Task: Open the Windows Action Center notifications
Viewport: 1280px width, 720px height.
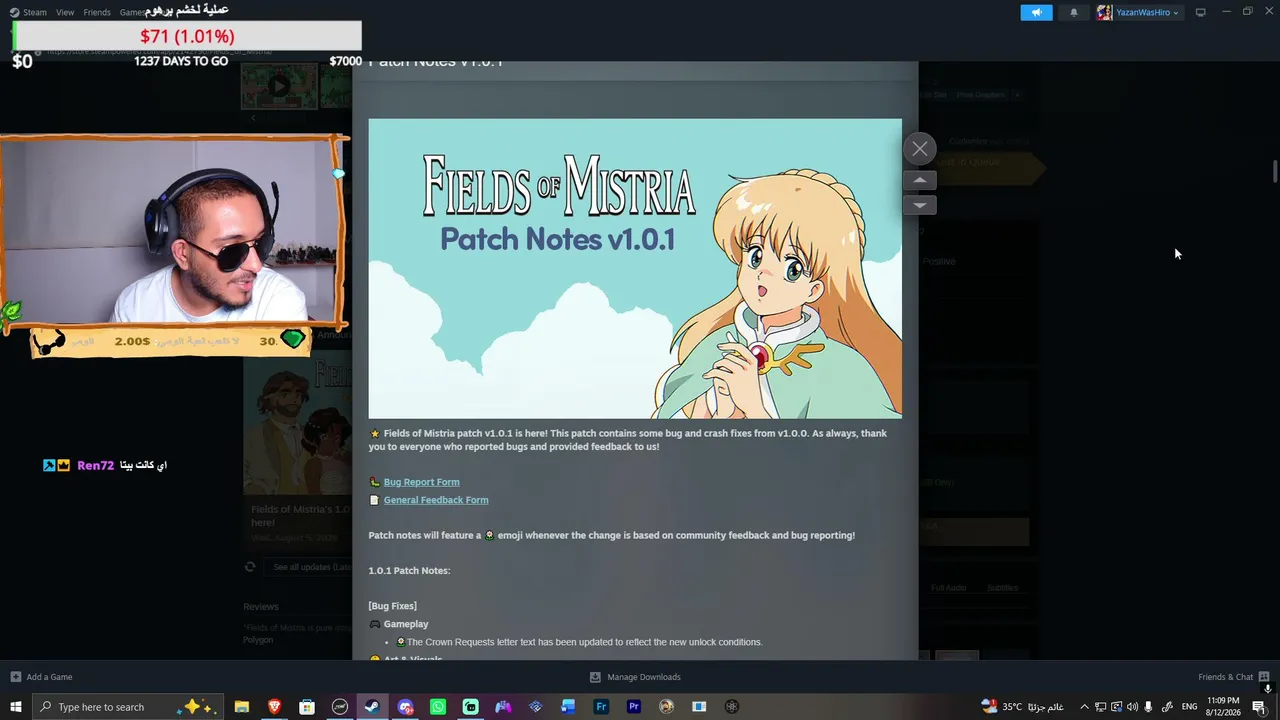Action: 1259,707
